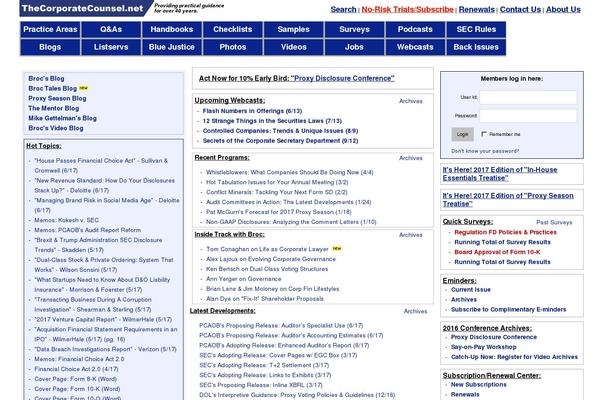Open Broc Tales Blog link
Screen dimensions: 600x400
(x=52, y=88)
